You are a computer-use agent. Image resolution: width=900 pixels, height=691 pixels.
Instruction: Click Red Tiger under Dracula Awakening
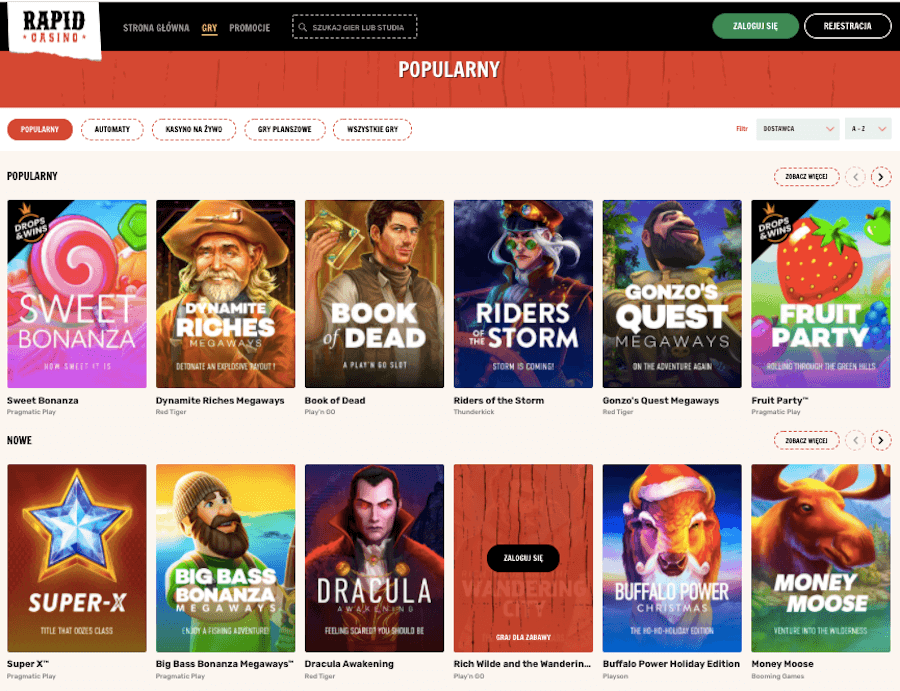pos(319,676)
